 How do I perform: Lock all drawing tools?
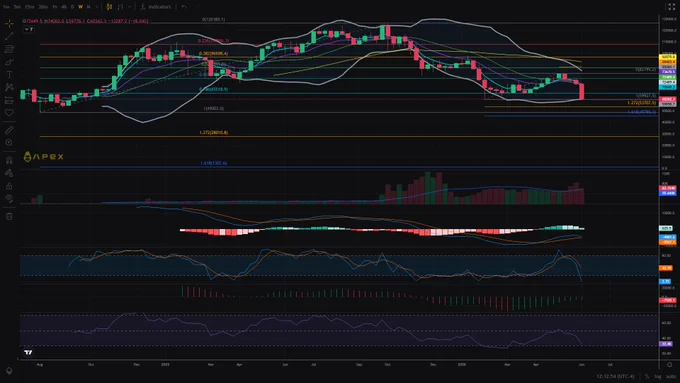(x=9, y=186)
